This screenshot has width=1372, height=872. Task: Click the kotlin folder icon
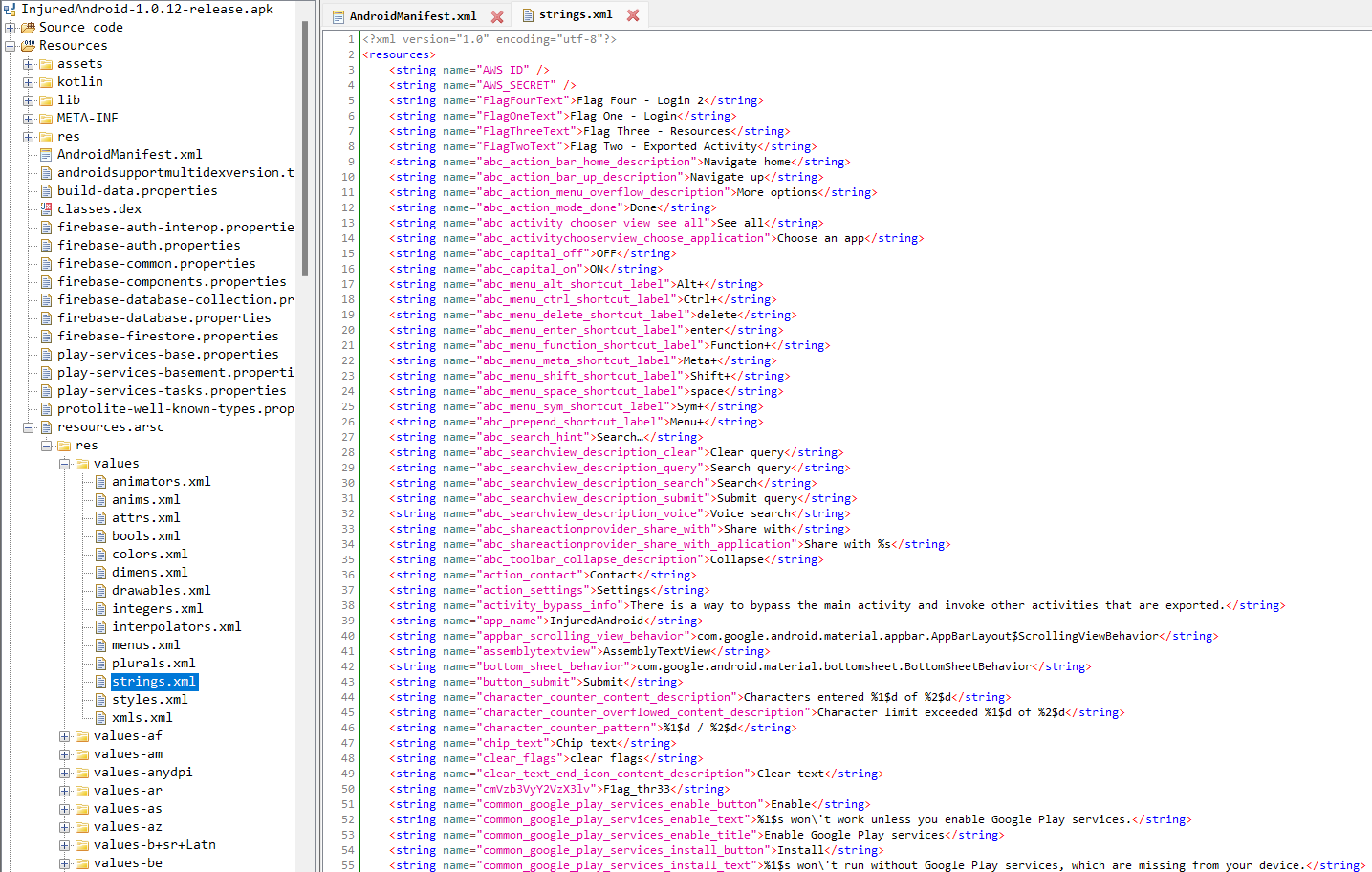(x=45, y=81)
